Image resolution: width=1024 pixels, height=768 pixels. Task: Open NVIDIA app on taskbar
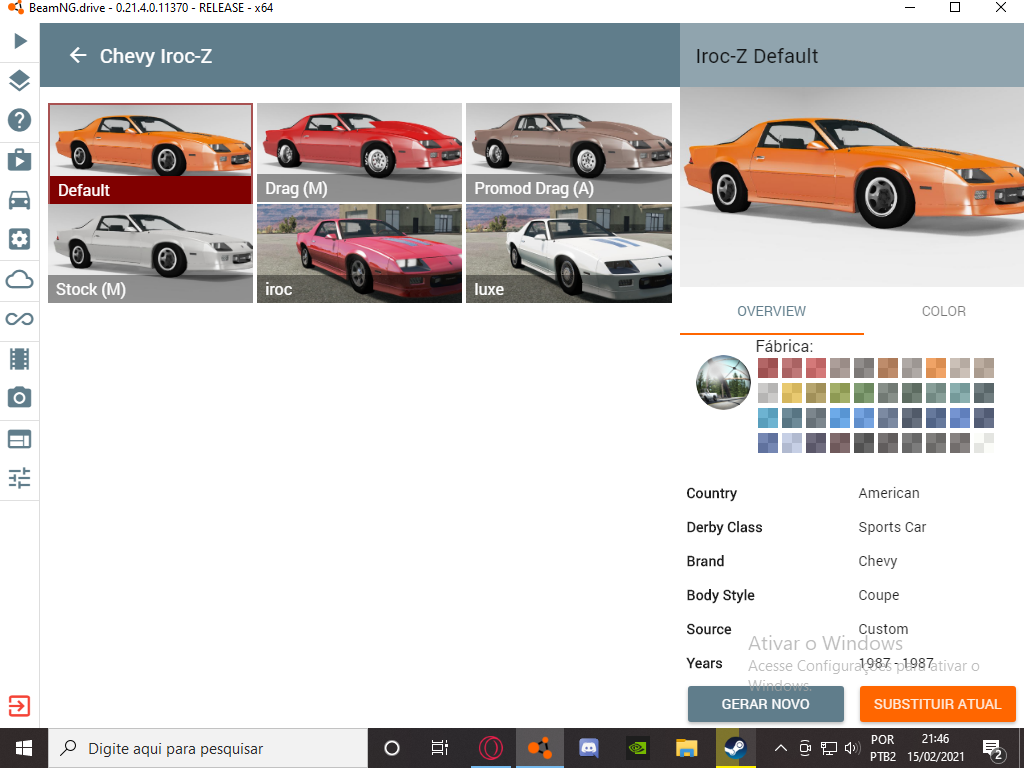click(637, 748)
